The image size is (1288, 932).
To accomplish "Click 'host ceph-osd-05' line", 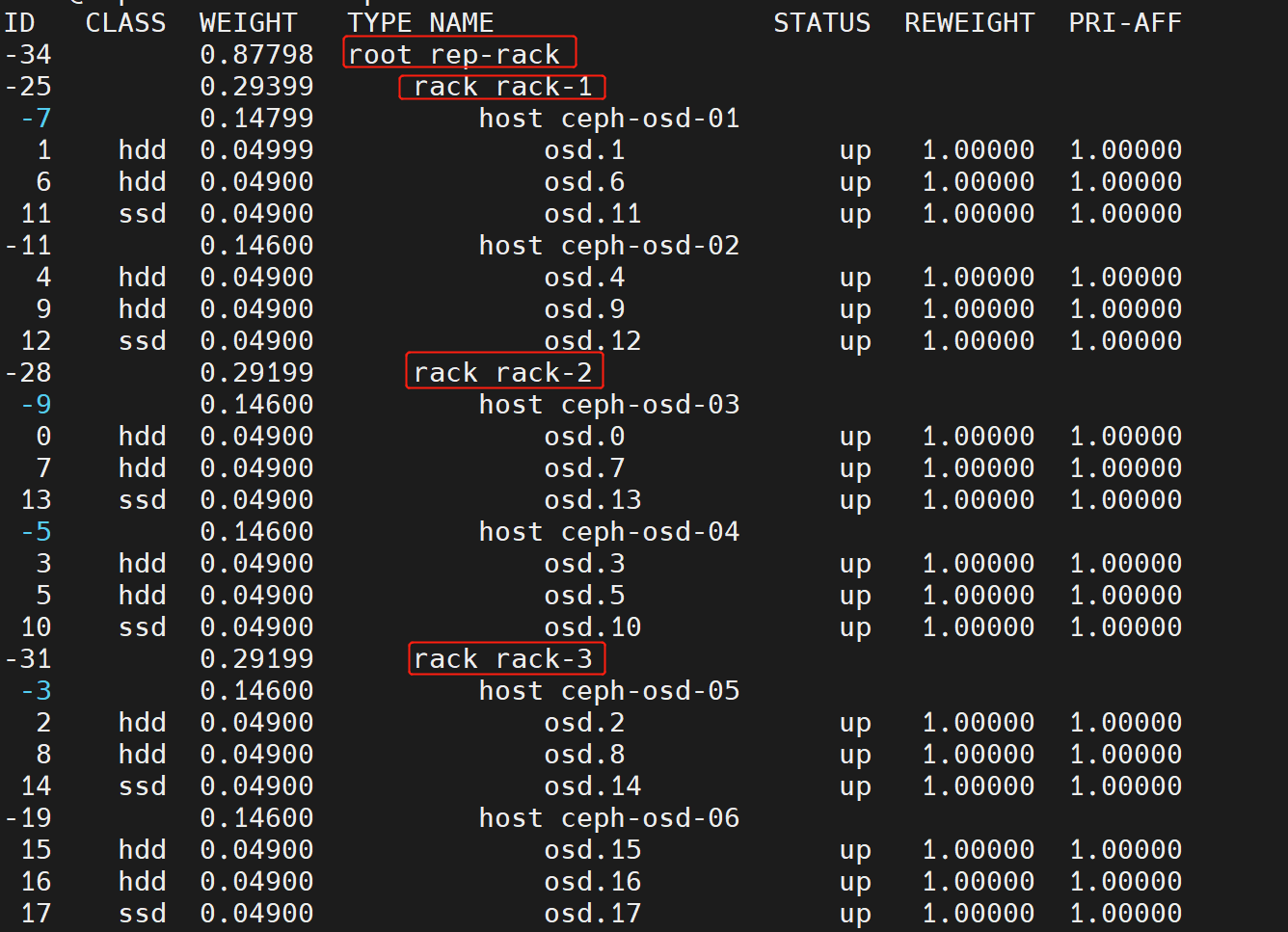I will (x=609, y=691).
